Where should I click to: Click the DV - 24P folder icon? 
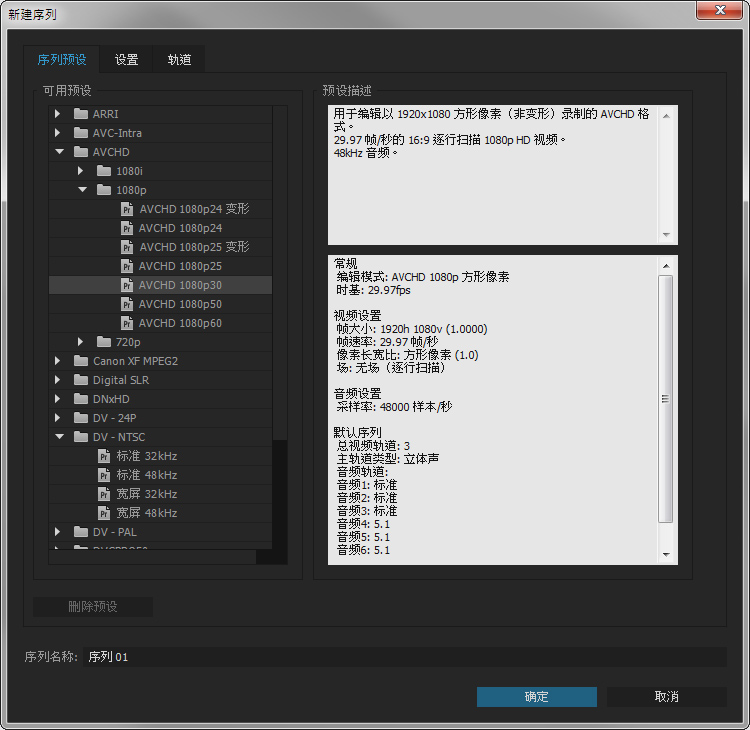[x=81, y=418]
